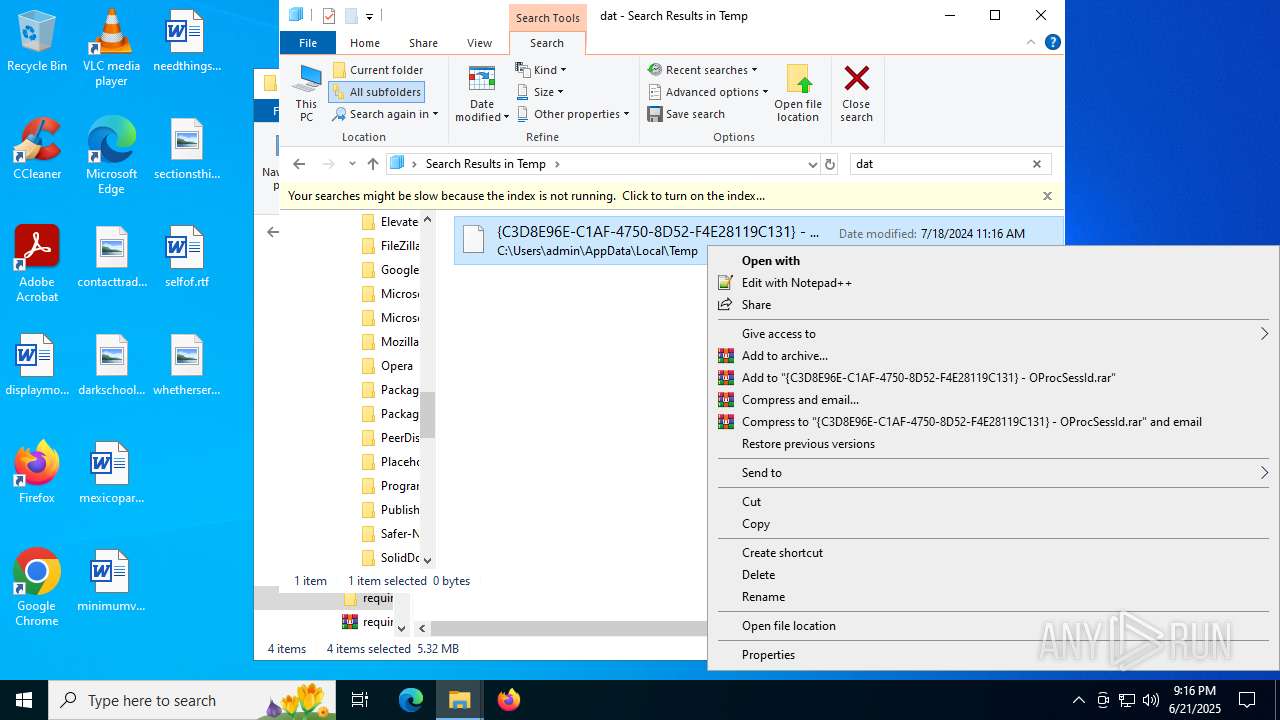Expand the Kind filter dropdown
The width and height of the screenshot is (1280, 720).
pyautogui.click(x=541, y=70)
